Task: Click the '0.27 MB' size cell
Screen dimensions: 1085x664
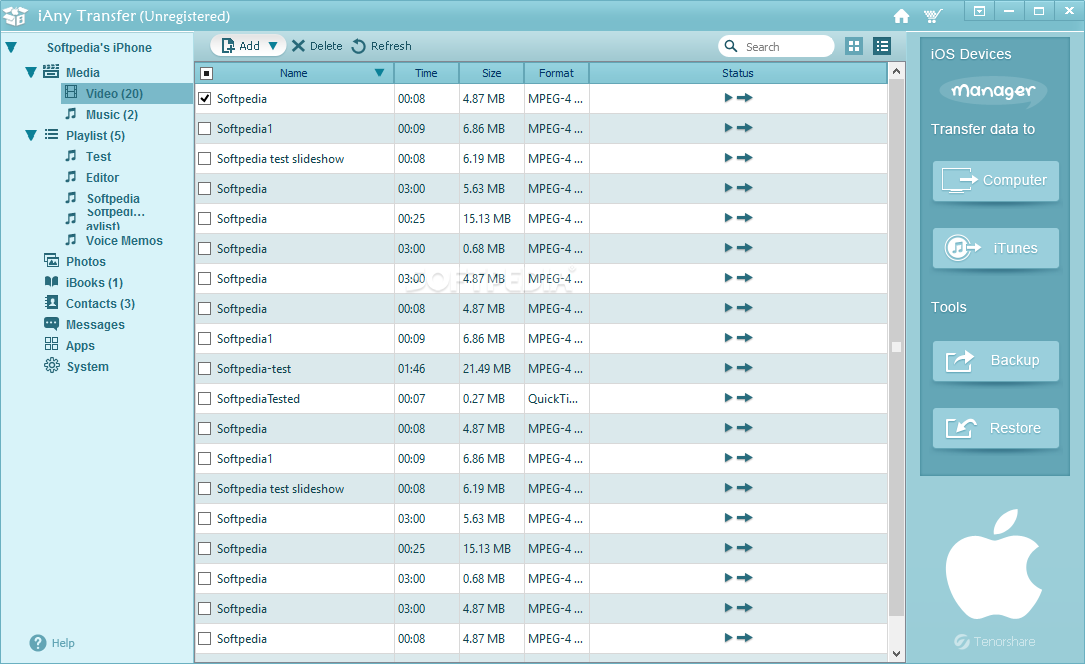Action: click(484, 398)
